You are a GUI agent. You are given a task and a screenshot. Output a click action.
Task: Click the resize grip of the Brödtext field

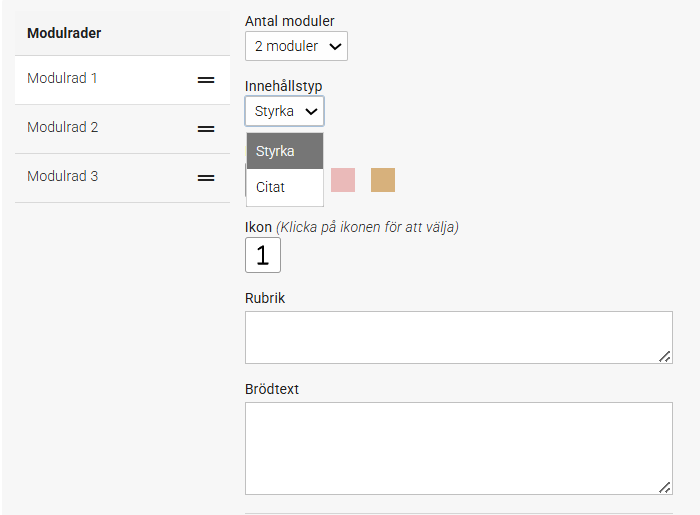tap(665, 487)
